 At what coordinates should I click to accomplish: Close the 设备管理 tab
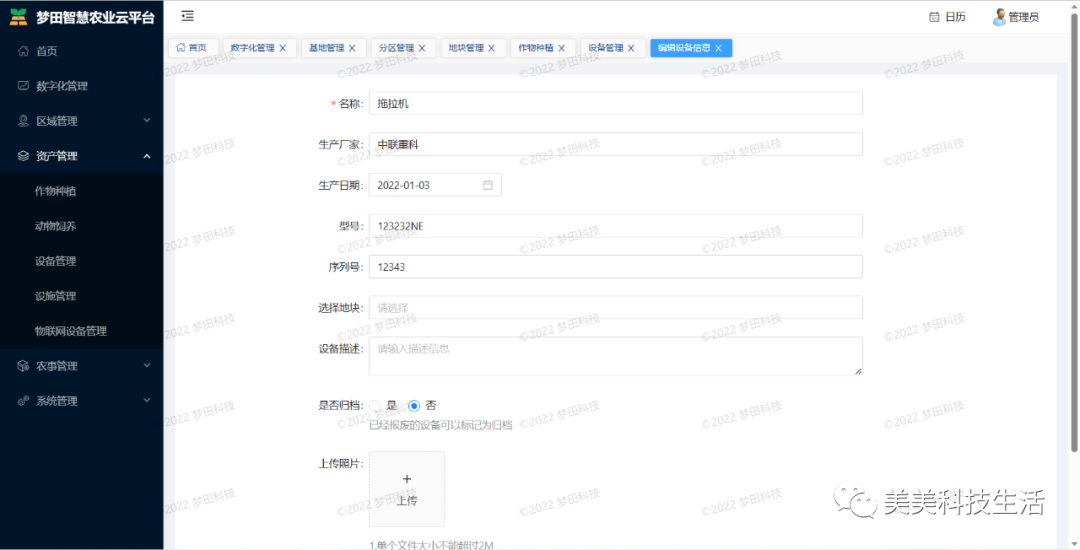(x=631, y=48)
